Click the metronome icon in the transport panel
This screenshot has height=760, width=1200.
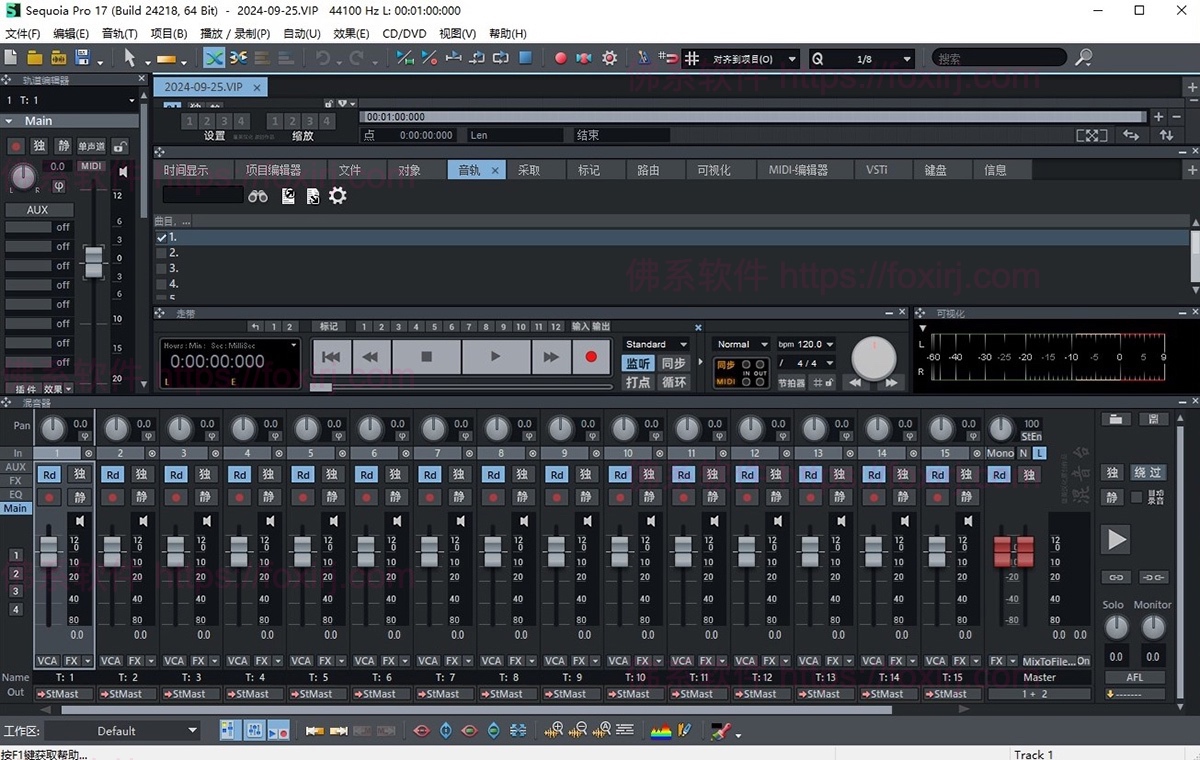793,382
